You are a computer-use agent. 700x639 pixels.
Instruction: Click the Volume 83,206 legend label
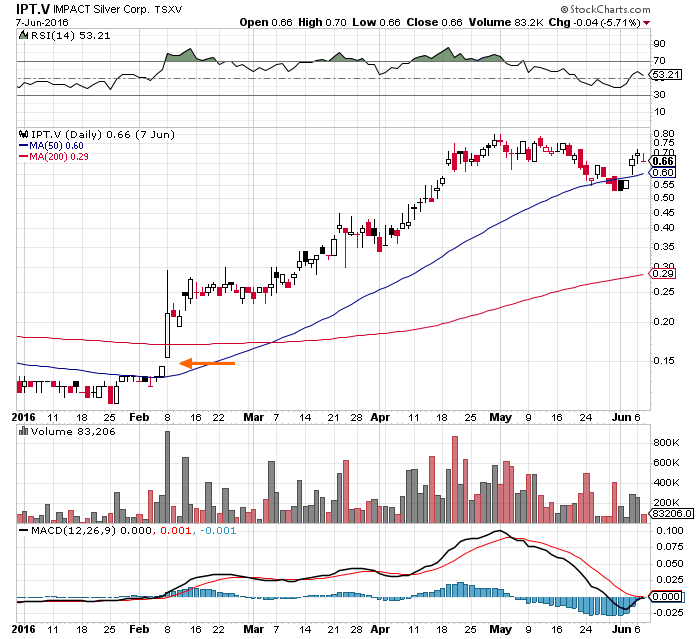click(x=73, y=432)
